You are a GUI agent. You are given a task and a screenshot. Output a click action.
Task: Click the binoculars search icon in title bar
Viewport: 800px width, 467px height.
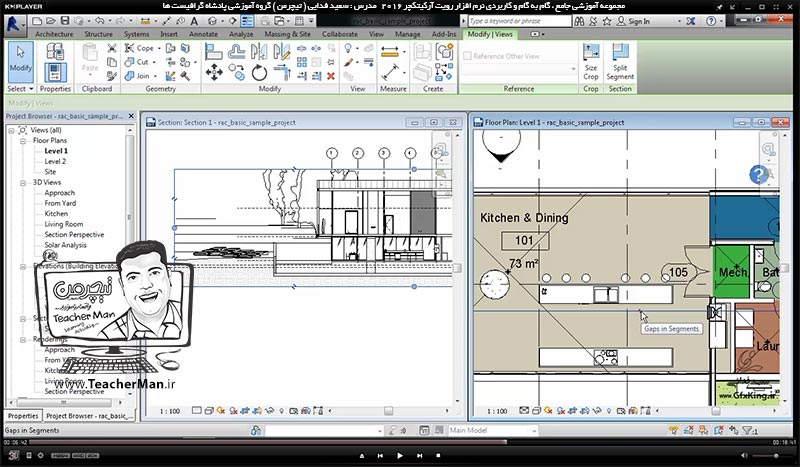point(579,21)
